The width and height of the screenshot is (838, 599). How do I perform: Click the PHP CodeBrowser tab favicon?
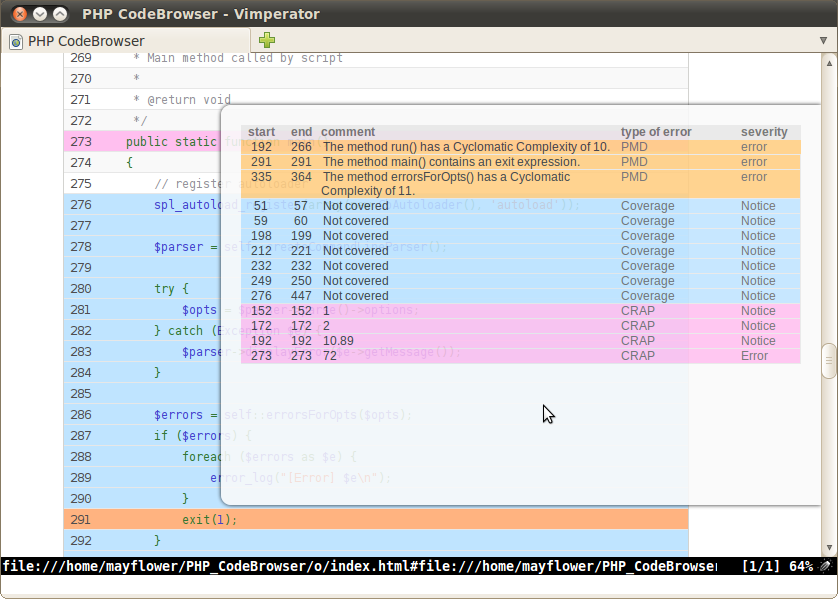click(x=16, y=42)
